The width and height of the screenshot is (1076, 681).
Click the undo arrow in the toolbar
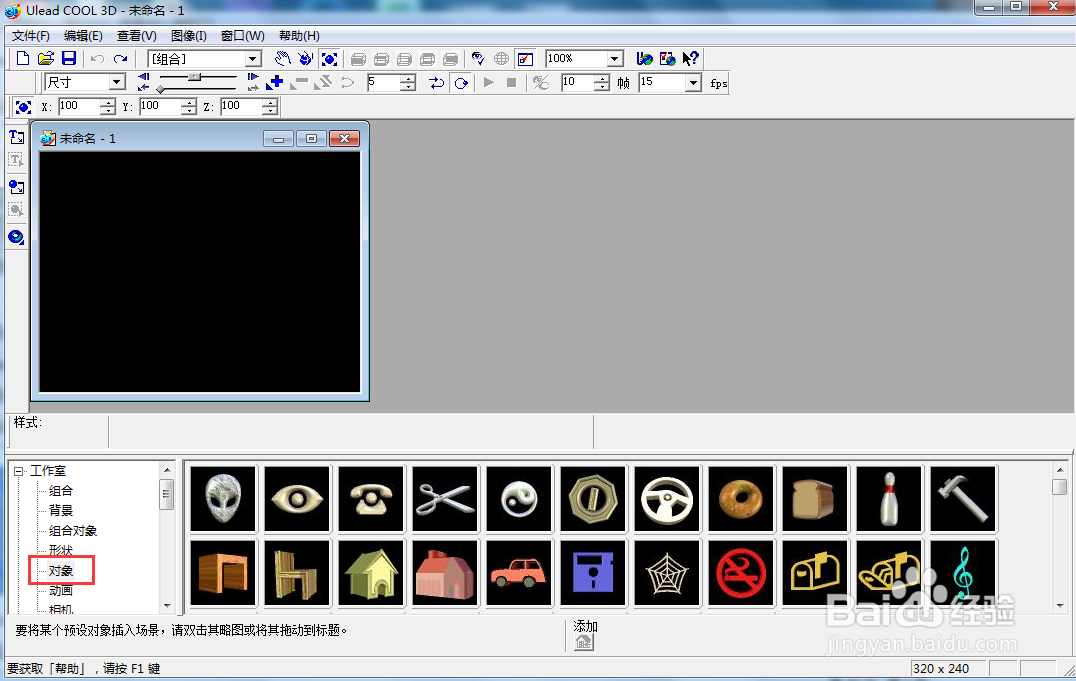click(97, 59)
